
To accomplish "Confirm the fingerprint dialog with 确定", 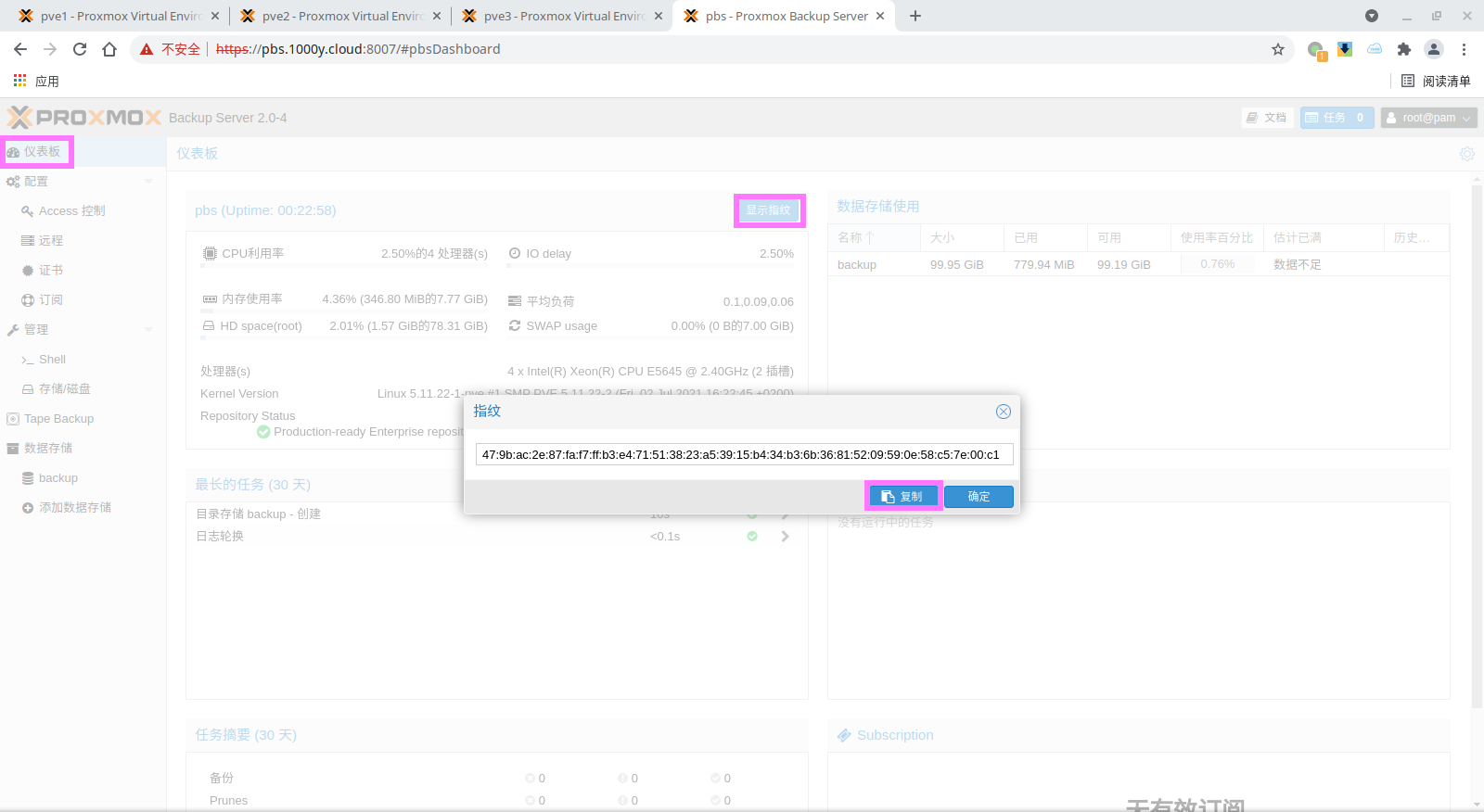I will tap(979, 497).
